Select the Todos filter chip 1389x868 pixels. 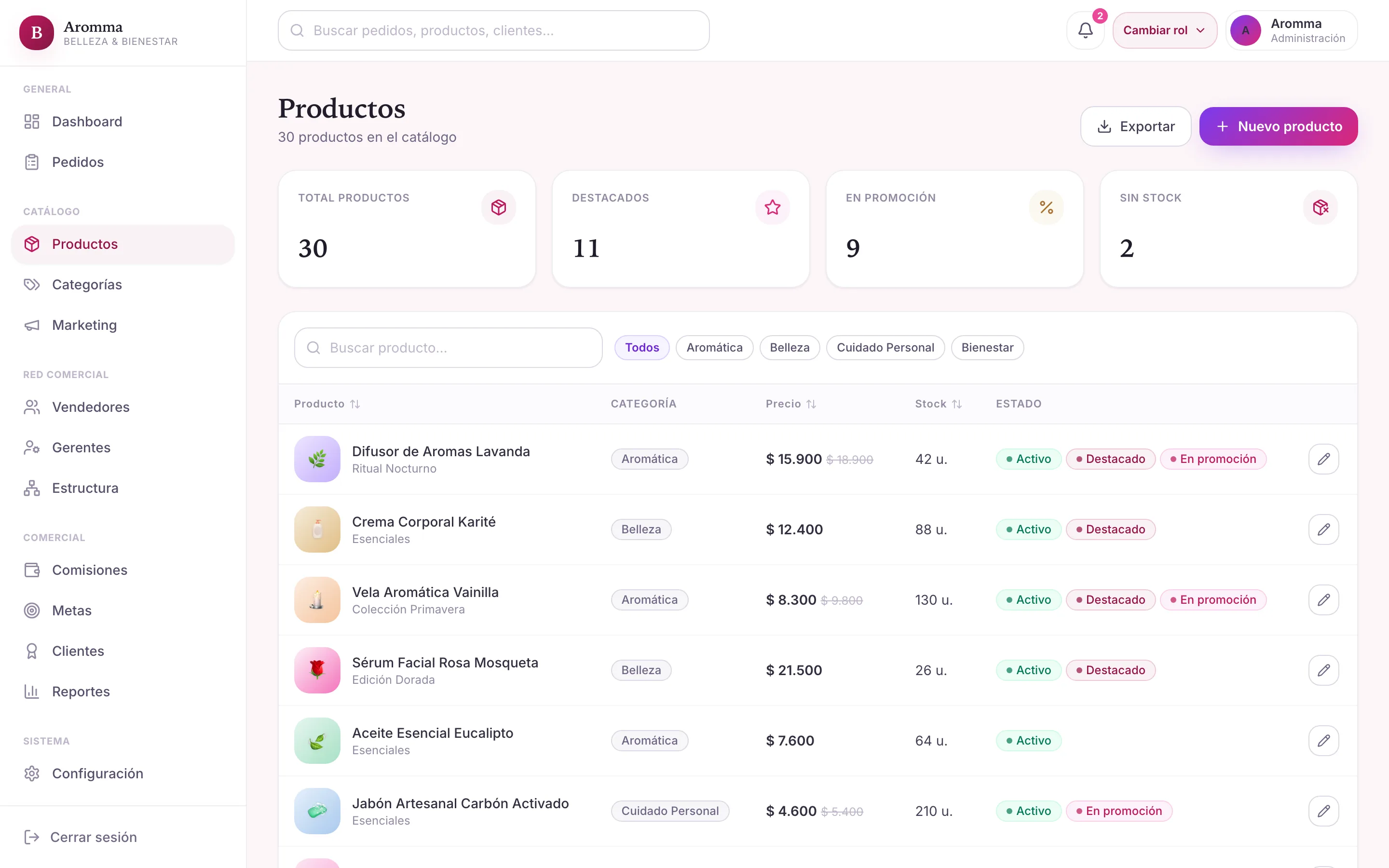click(x=642, y=348)
